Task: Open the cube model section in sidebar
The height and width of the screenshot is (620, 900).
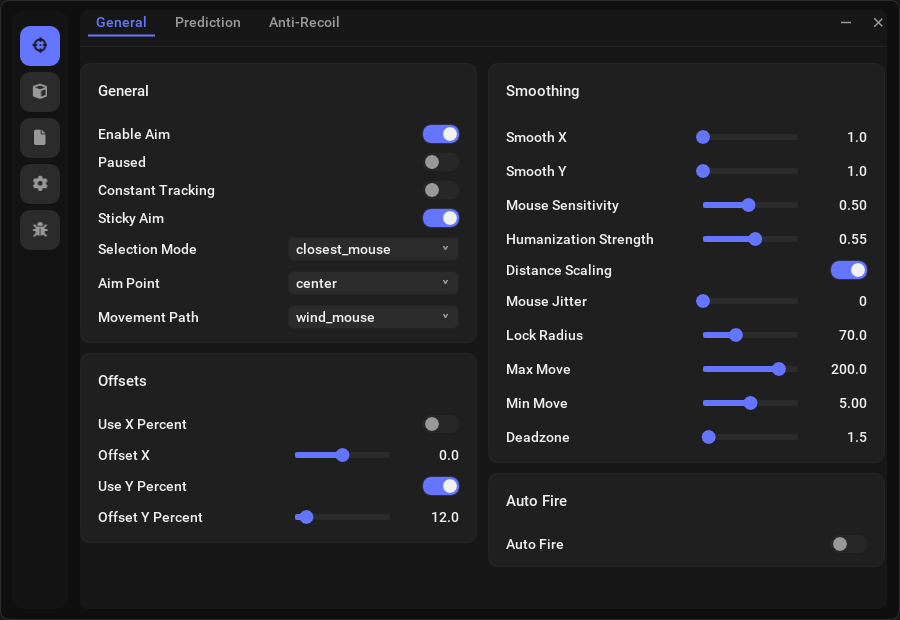Action: point(40,92)
